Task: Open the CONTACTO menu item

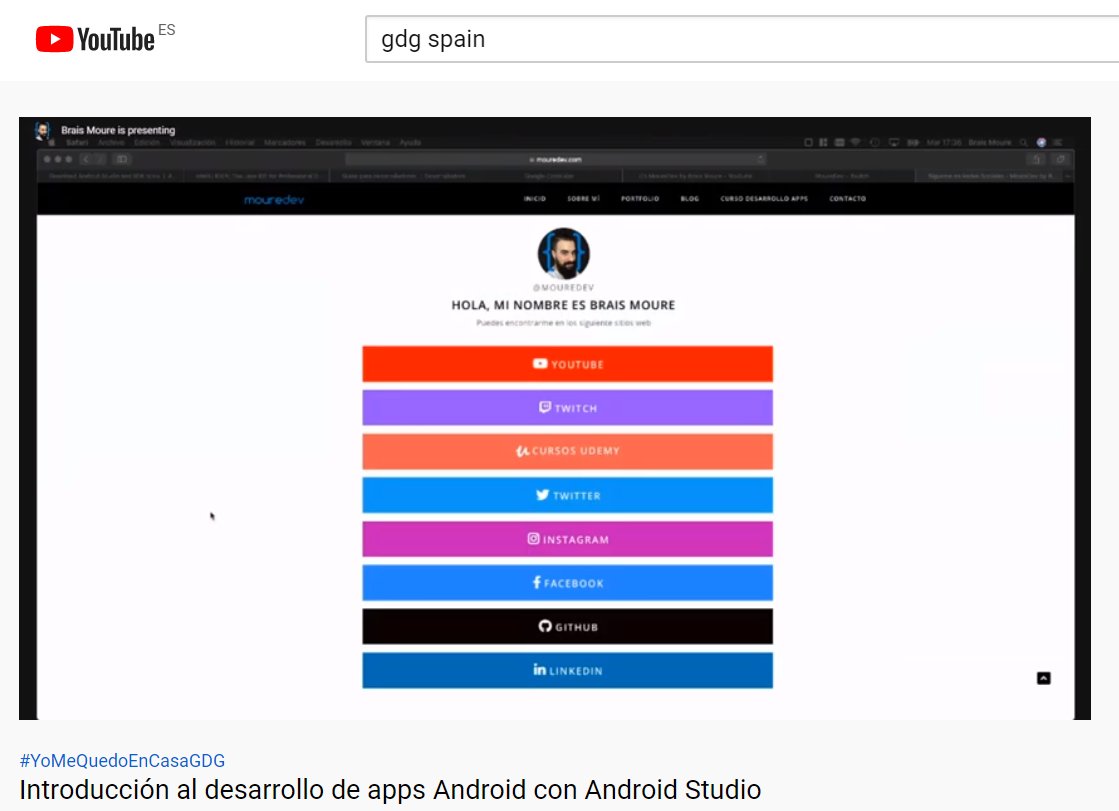Action: [x=847, y=198]
